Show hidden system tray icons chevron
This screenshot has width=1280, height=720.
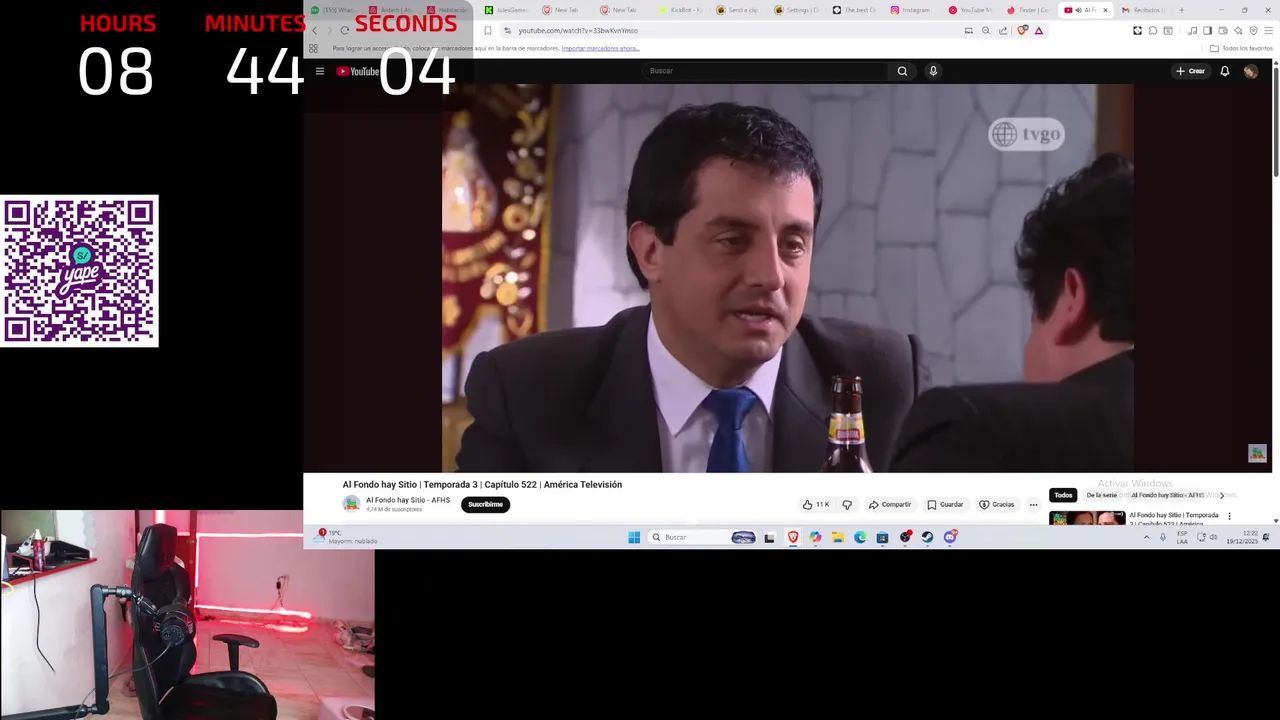pos(1146,537)
